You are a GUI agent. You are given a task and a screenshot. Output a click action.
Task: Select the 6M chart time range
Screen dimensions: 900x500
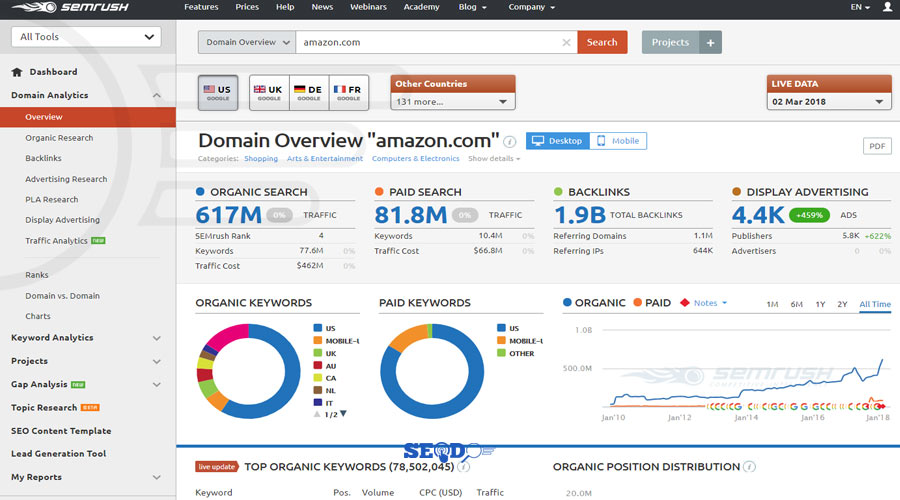pos(796,304)
